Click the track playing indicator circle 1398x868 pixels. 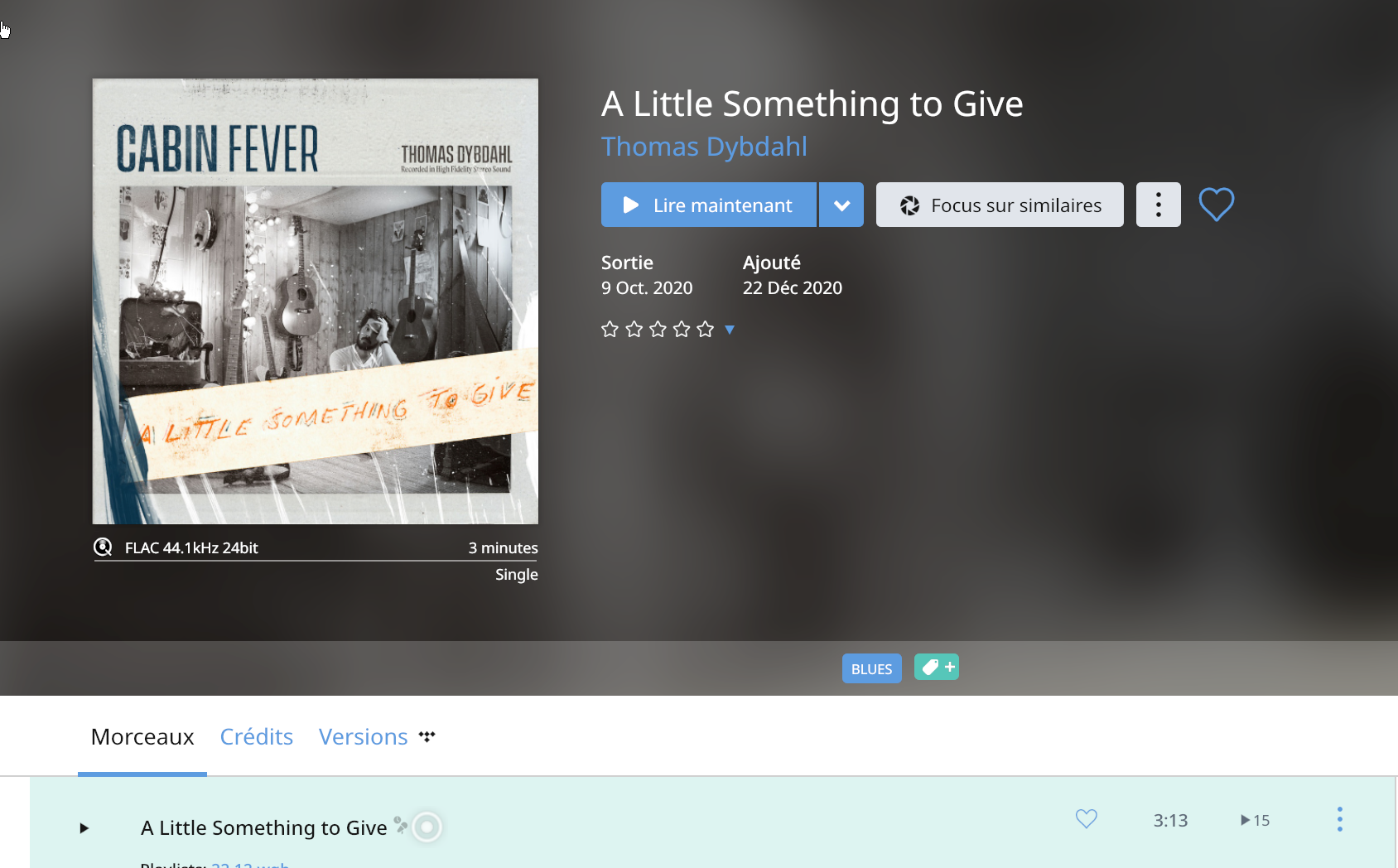coord(427,827)
